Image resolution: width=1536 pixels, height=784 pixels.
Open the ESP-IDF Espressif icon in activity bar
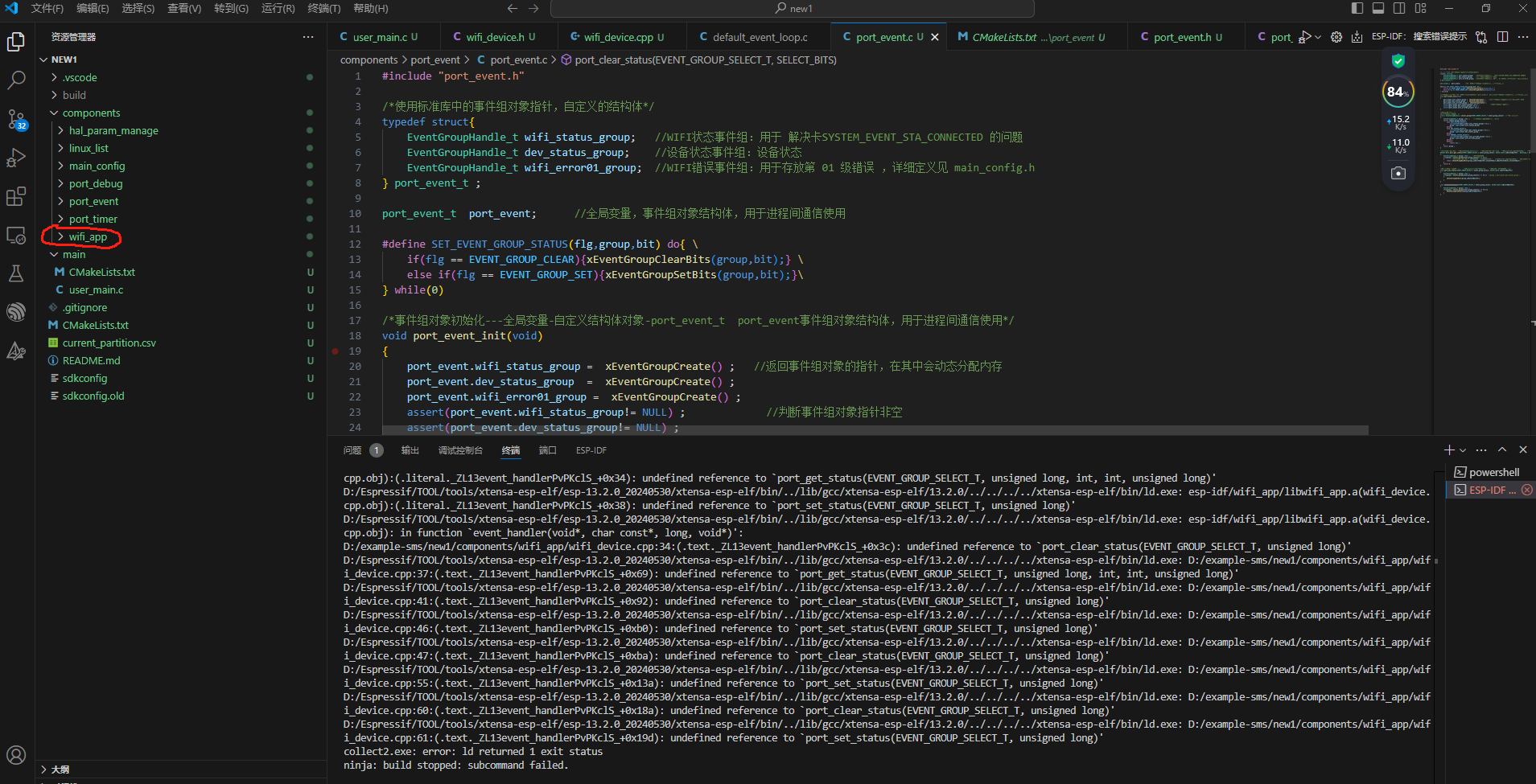tap(16, 312)
